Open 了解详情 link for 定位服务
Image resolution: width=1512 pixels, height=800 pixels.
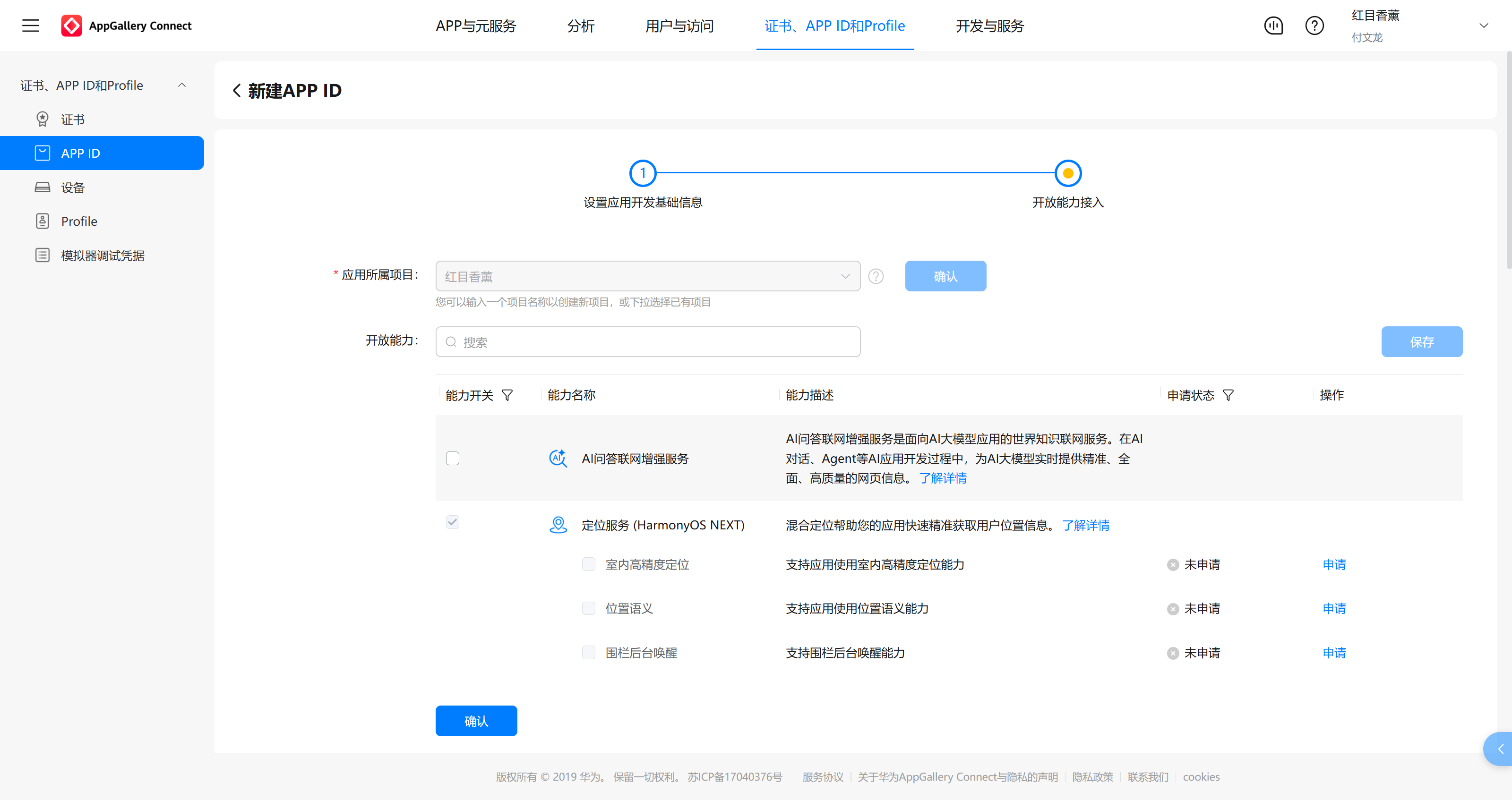[x=1085, y=525]
